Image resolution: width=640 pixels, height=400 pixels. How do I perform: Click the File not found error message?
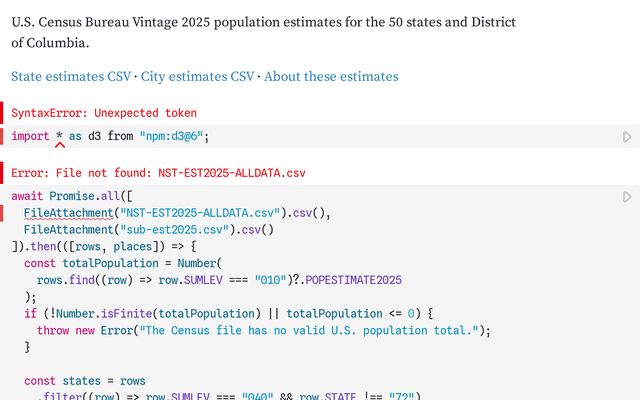158,173
